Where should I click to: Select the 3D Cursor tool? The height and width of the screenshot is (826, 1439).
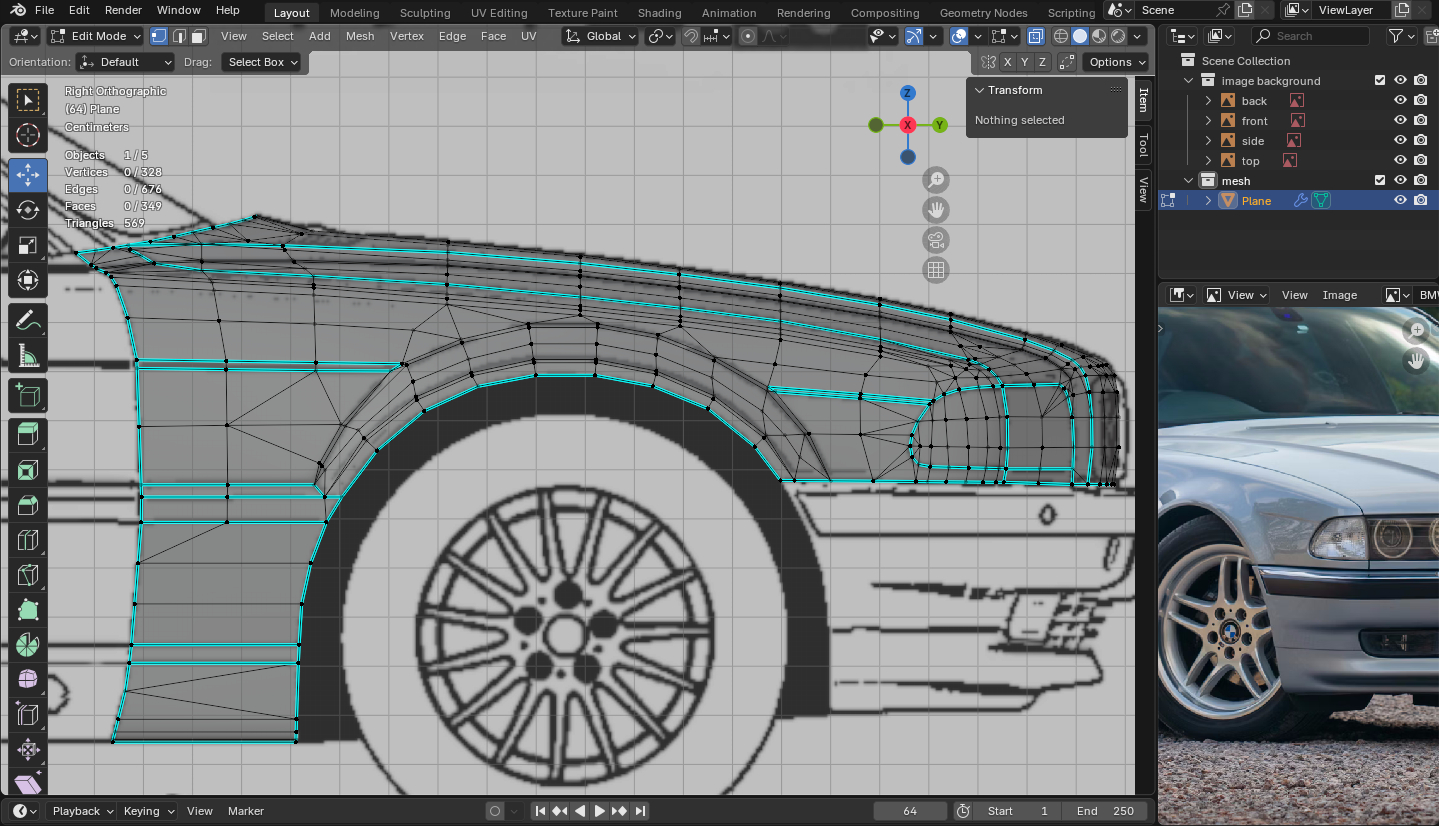coord(28,135)
